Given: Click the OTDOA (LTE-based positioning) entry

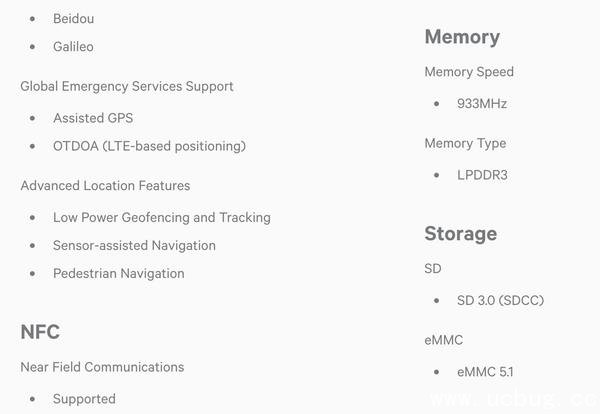Looking at the screenshot, I should click(149, 146).
